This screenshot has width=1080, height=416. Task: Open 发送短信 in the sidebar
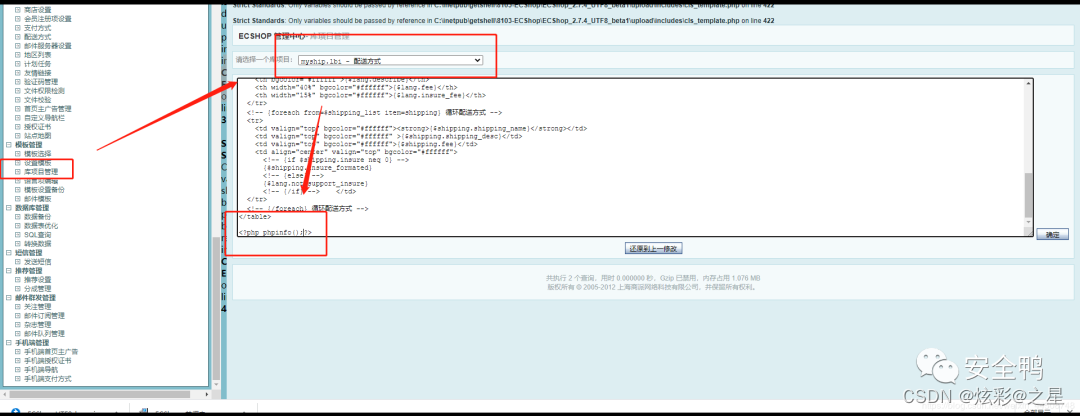click(37, 262)
